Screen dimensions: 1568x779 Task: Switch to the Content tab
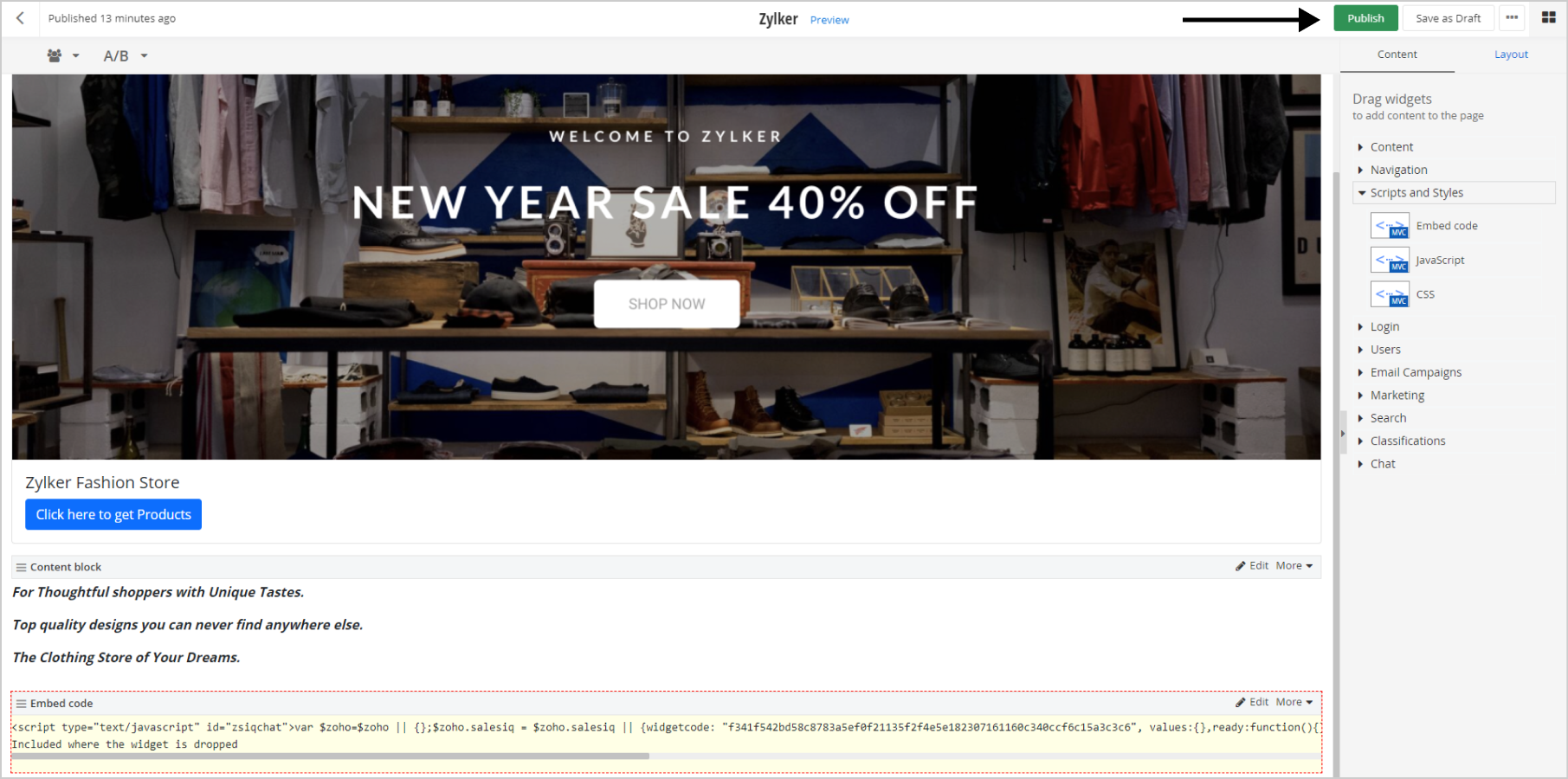[1397, 55]
